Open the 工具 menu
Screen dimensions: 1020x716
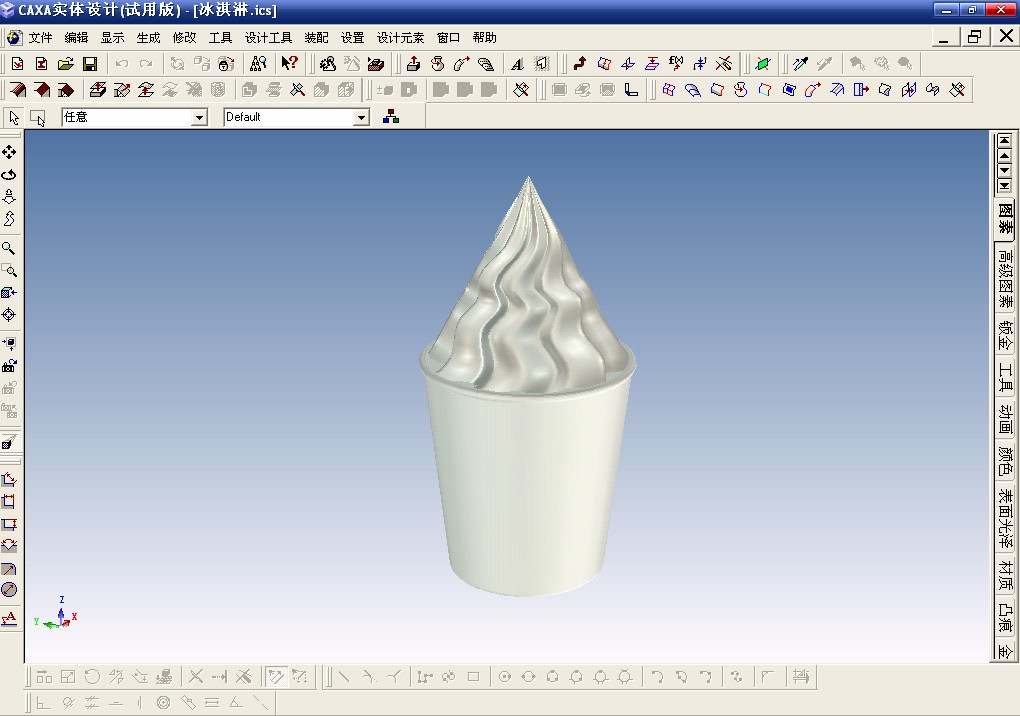tap(221, 38)
